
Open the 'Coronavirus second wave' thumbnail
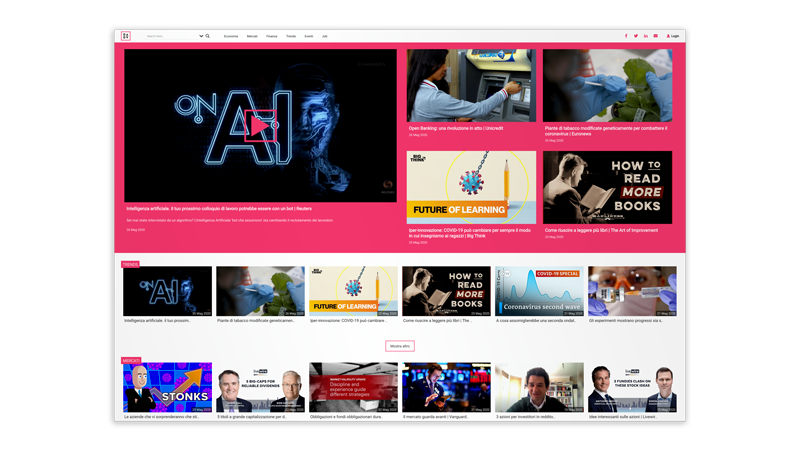coord(539,291)
